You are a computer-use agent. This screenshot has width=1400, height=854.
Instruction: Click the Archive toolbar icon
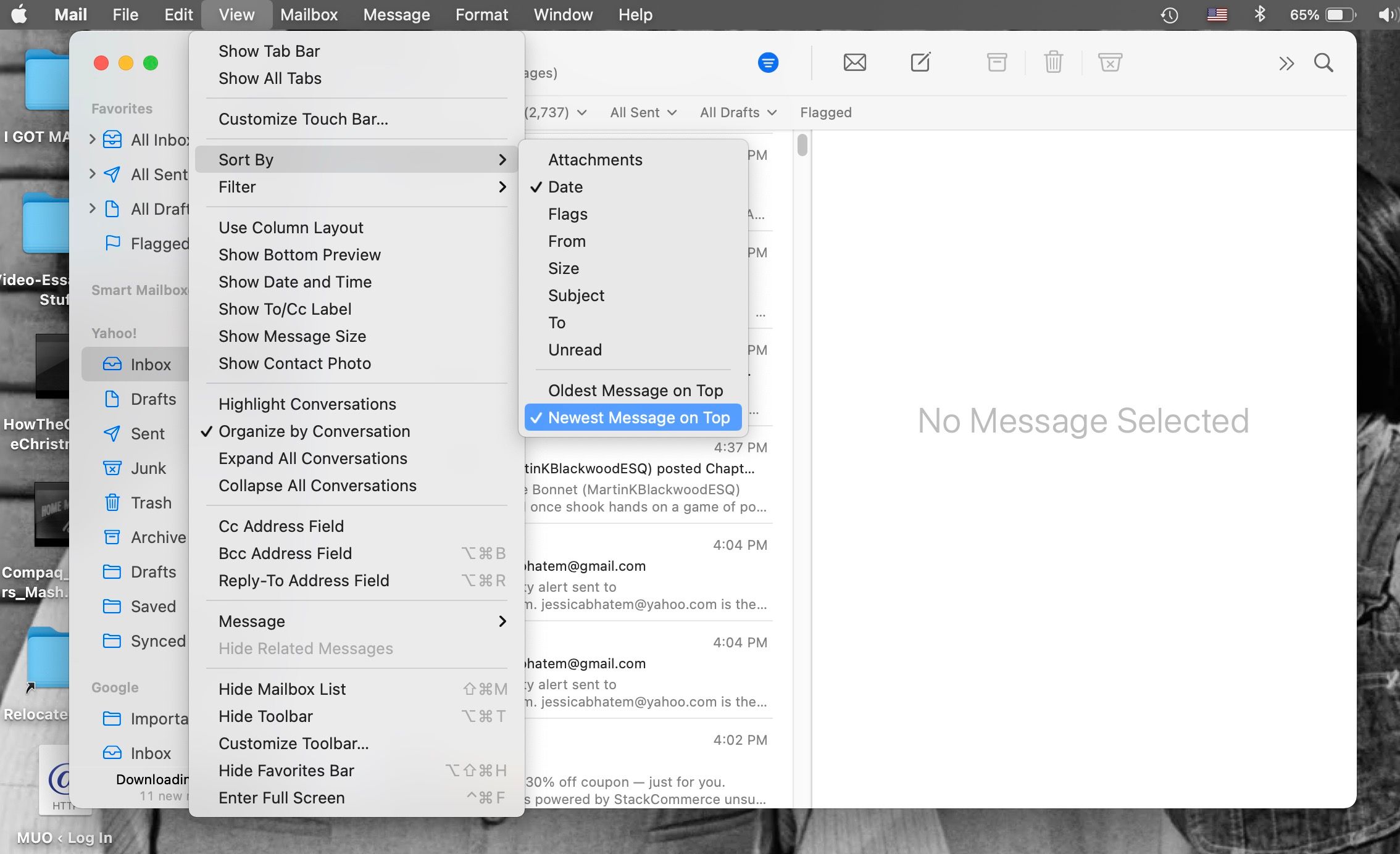click(996, 63)
